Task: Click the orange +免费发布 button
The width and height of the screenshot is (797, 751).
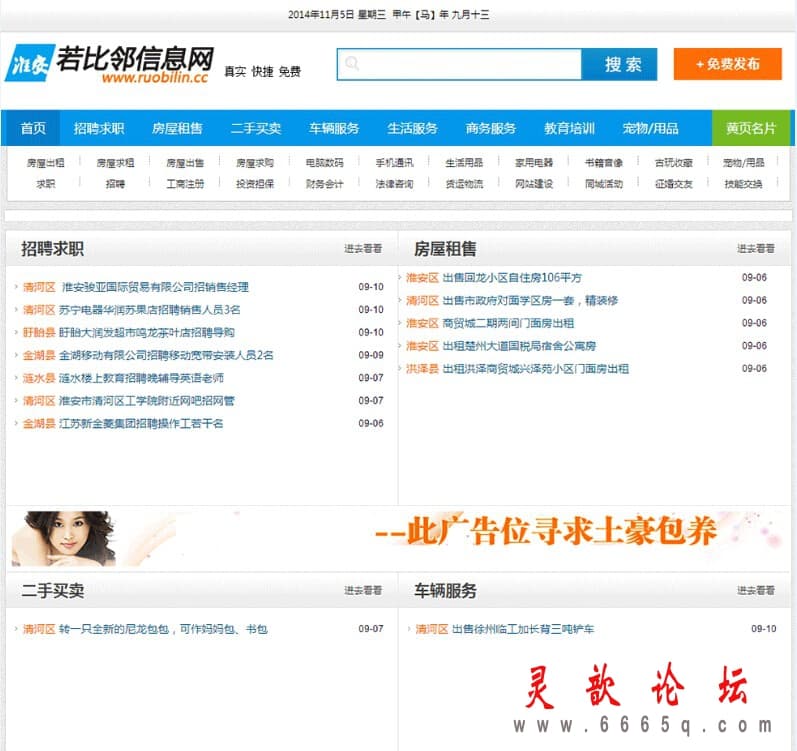Action: [727, 64]
